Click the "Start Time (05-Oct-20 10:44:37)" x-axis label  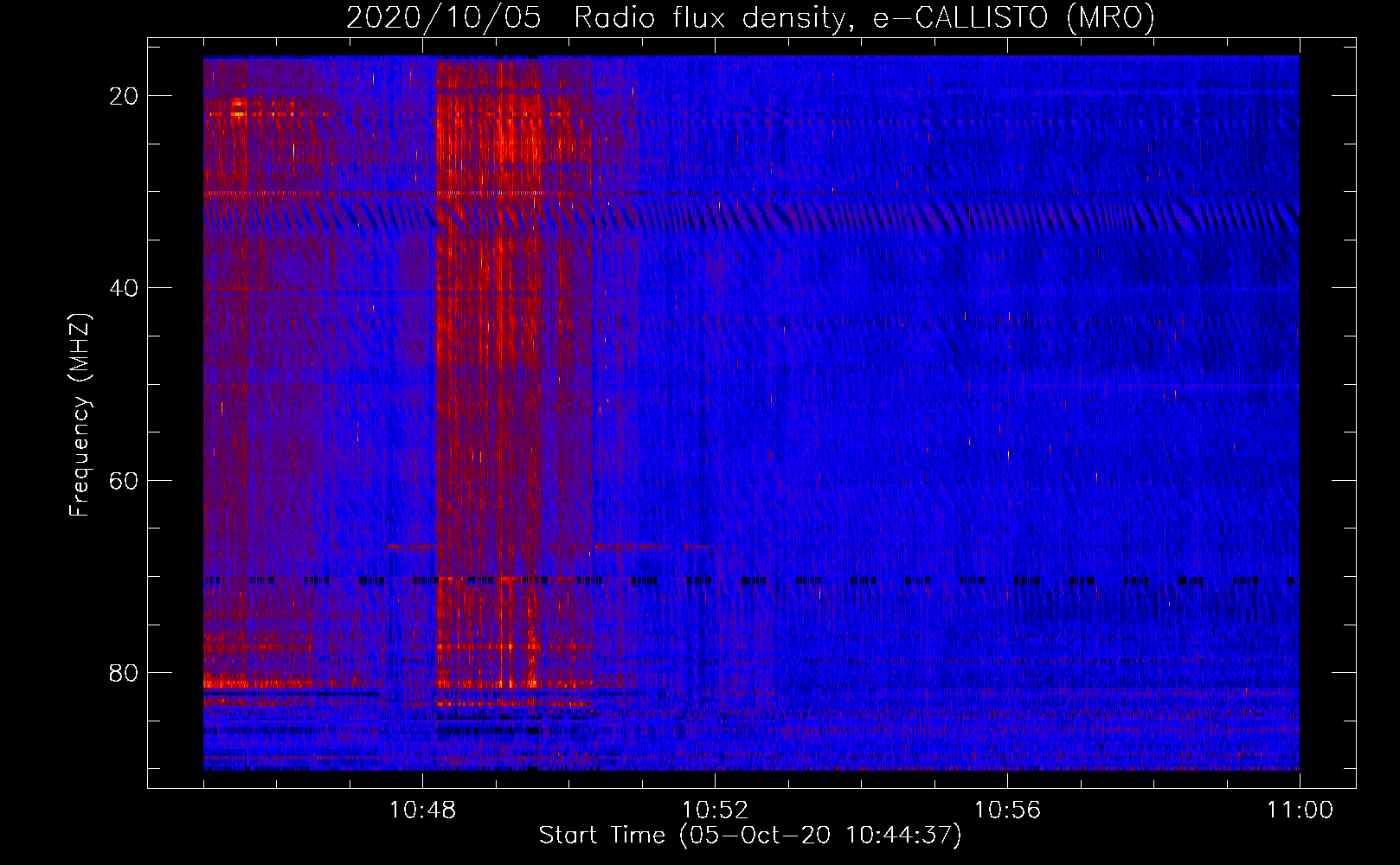pyautogui.click(x=750, y=836)
